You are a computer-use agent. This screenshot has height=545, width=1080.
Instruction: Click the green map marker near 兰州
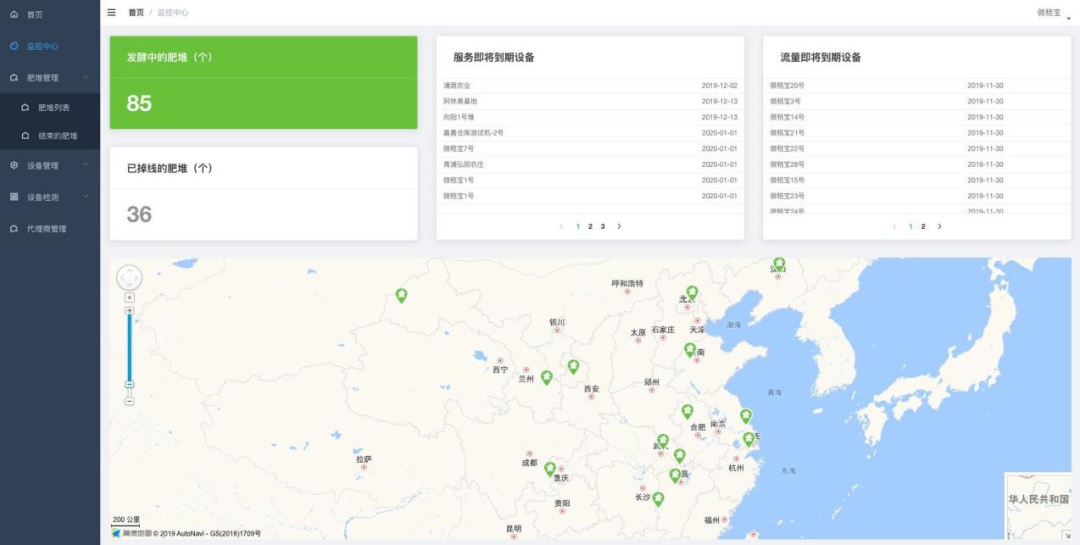tap(546, 377)
